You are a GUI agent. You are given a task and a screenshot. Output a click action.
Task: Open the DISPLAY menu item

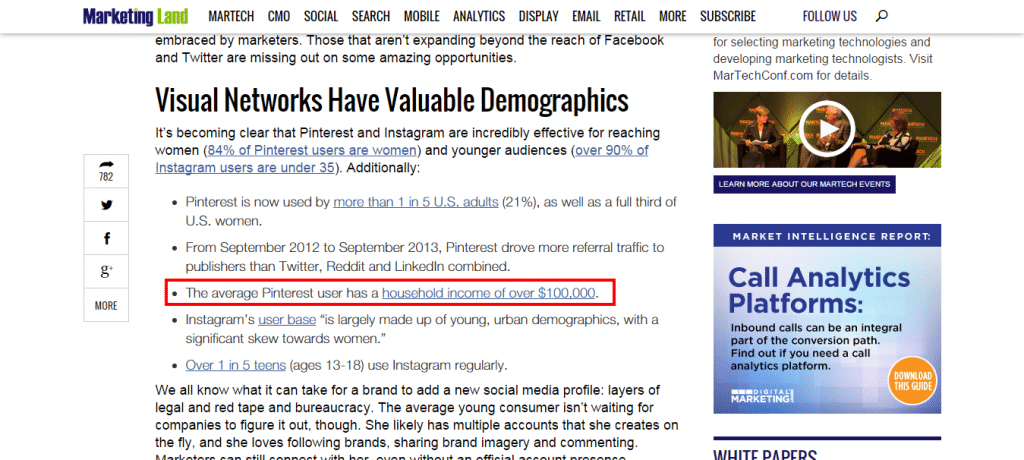pos(539,16)
